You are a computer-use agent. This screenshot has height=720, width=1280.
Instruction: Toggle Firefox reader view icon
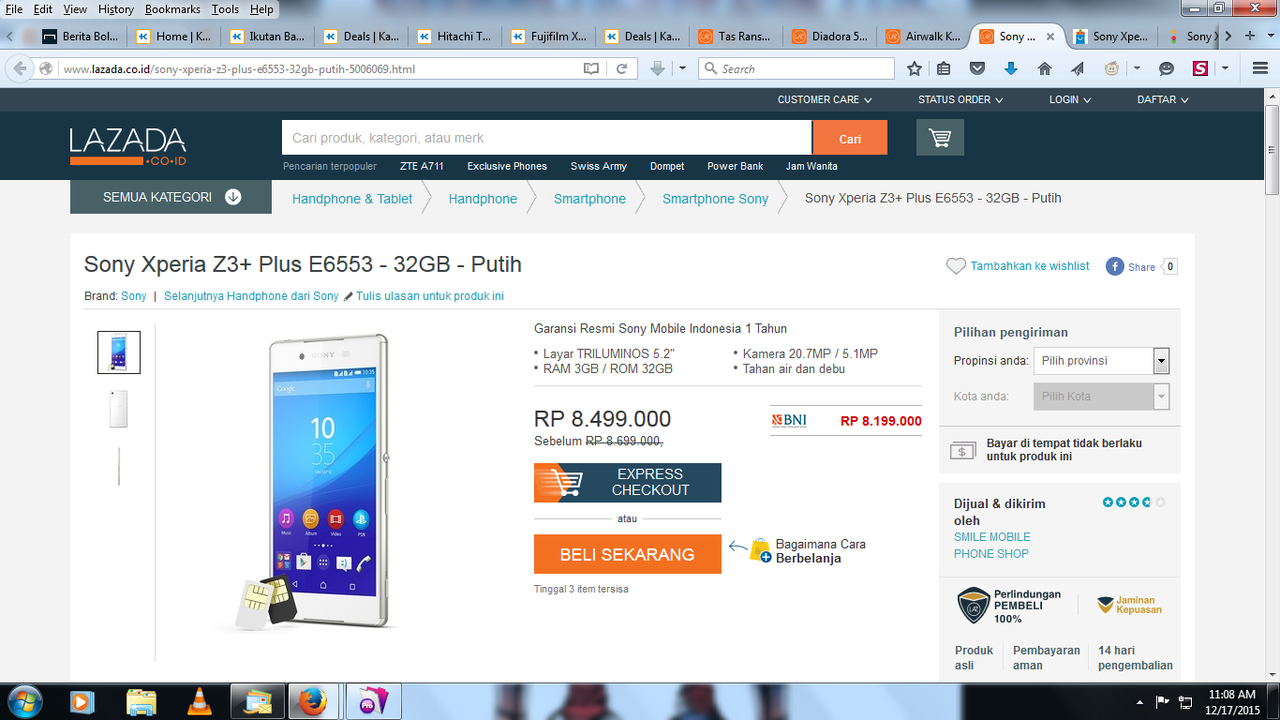pos(591,69)
